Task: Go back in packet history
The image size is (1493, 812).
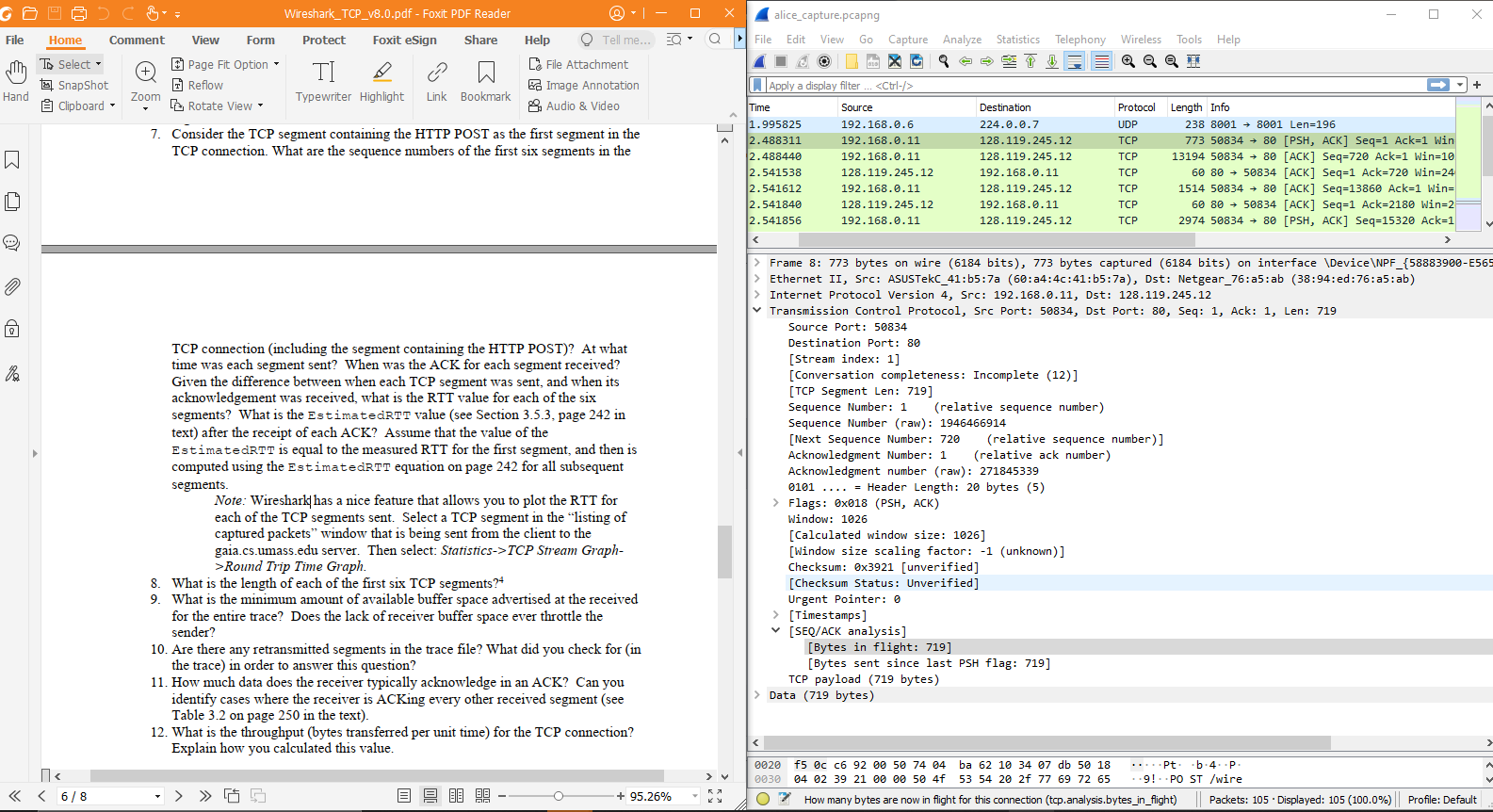Action: pyautogui.click(x=966, y=61)
